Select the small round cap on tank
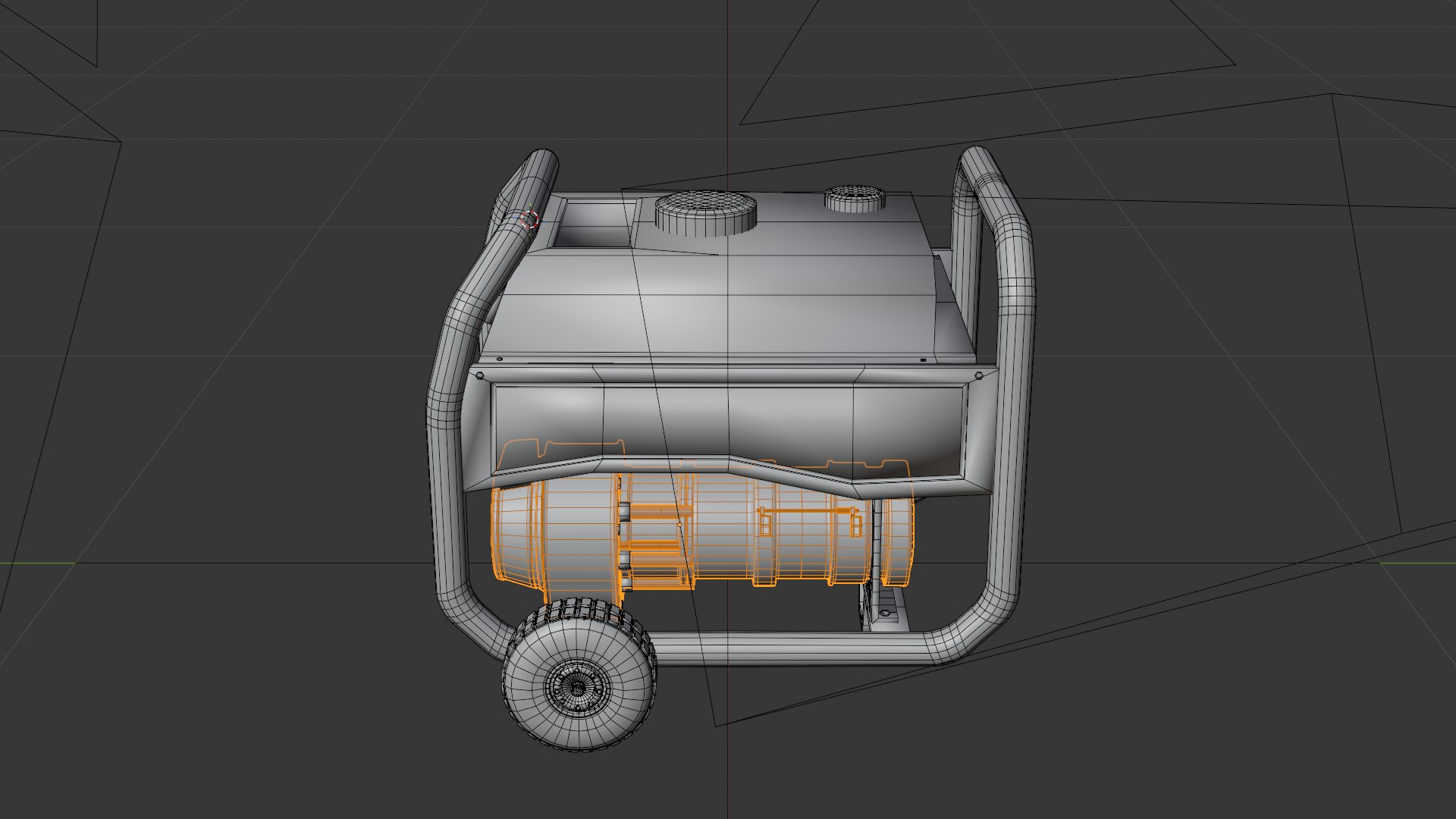 click(855, 198)
